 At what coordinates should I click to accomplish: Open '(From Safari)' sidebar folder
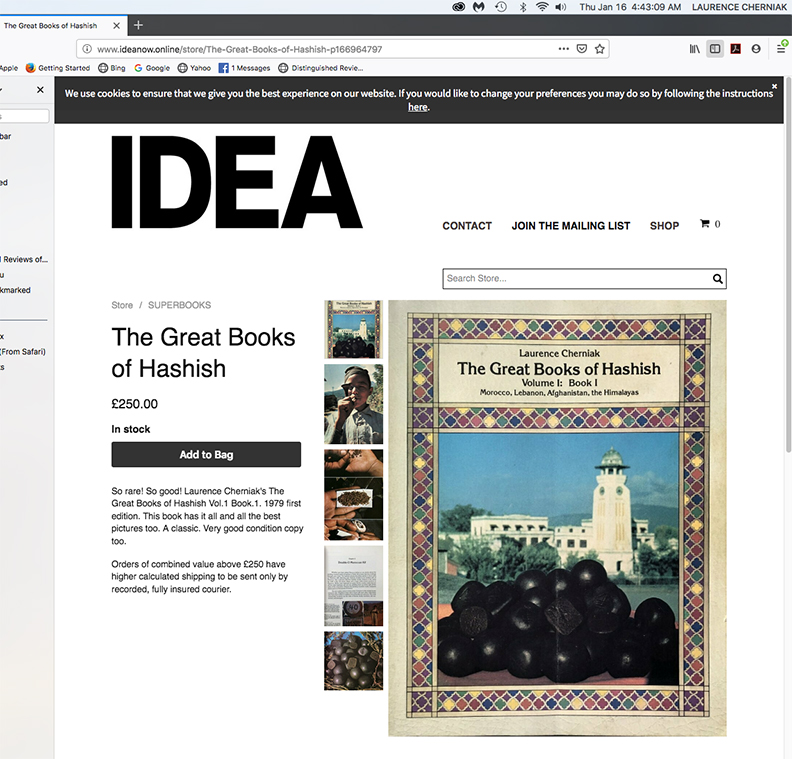click(x=23, y=351)
